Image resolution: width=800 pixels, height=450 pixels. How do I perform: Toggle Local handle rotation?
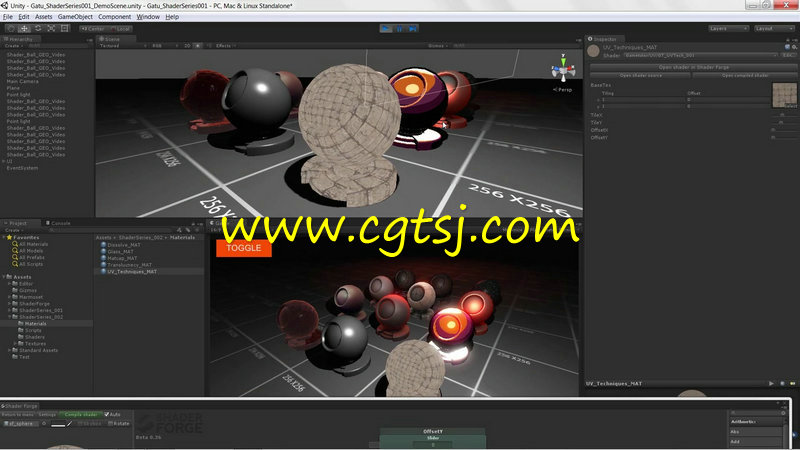[120, 29]
